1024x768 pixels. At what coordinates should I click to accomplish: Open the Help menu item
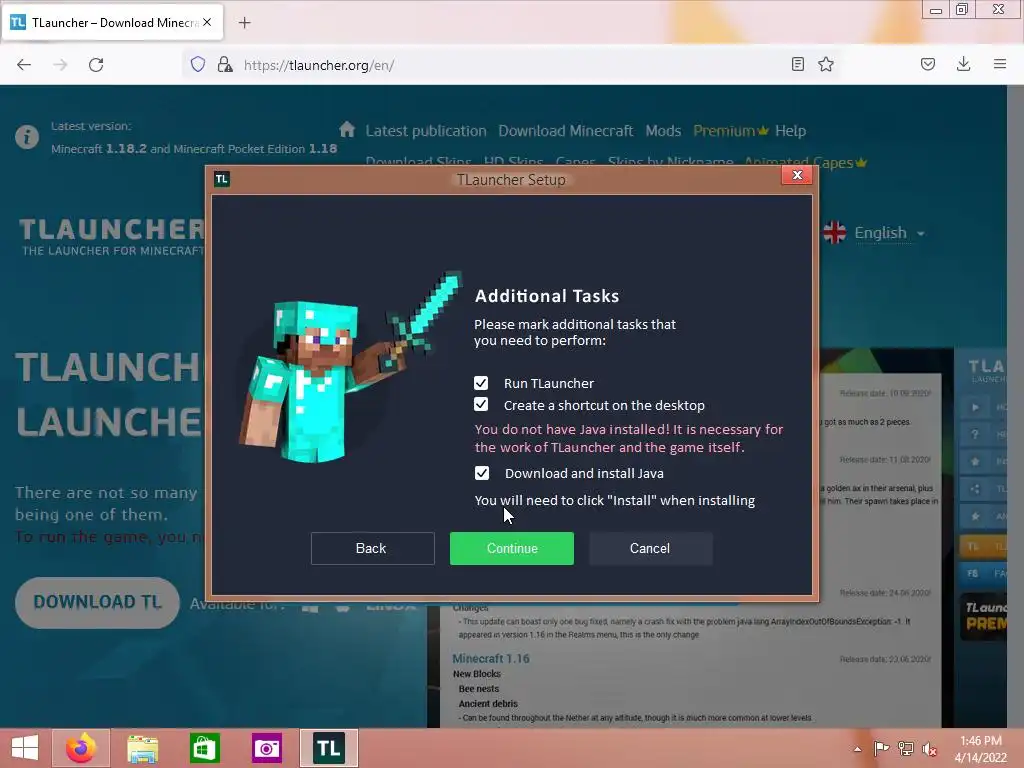[x=790, y=131]
